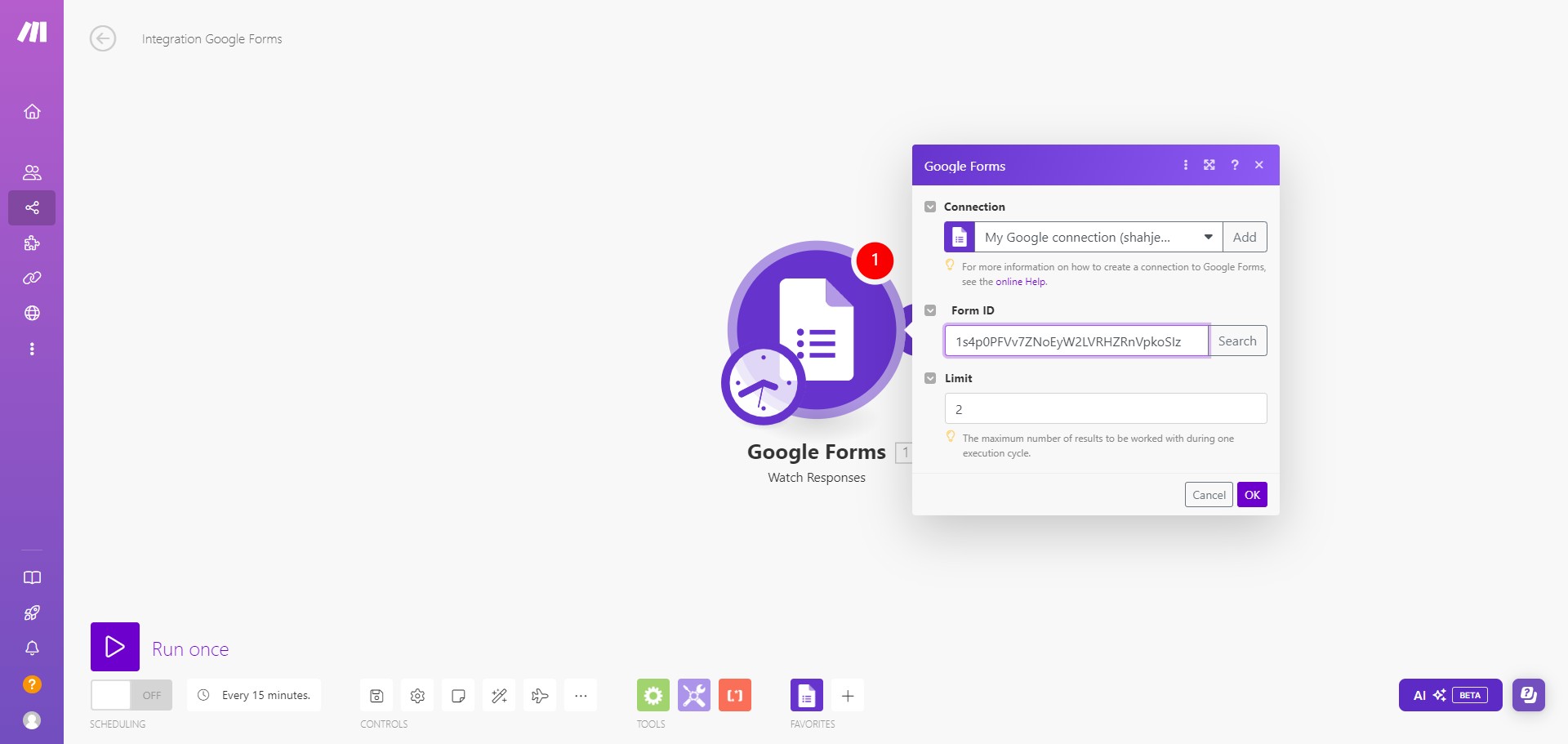Select the Templates puzzle icon
This screenshot has height=744, width=1568.
click(x=32, y=243)
